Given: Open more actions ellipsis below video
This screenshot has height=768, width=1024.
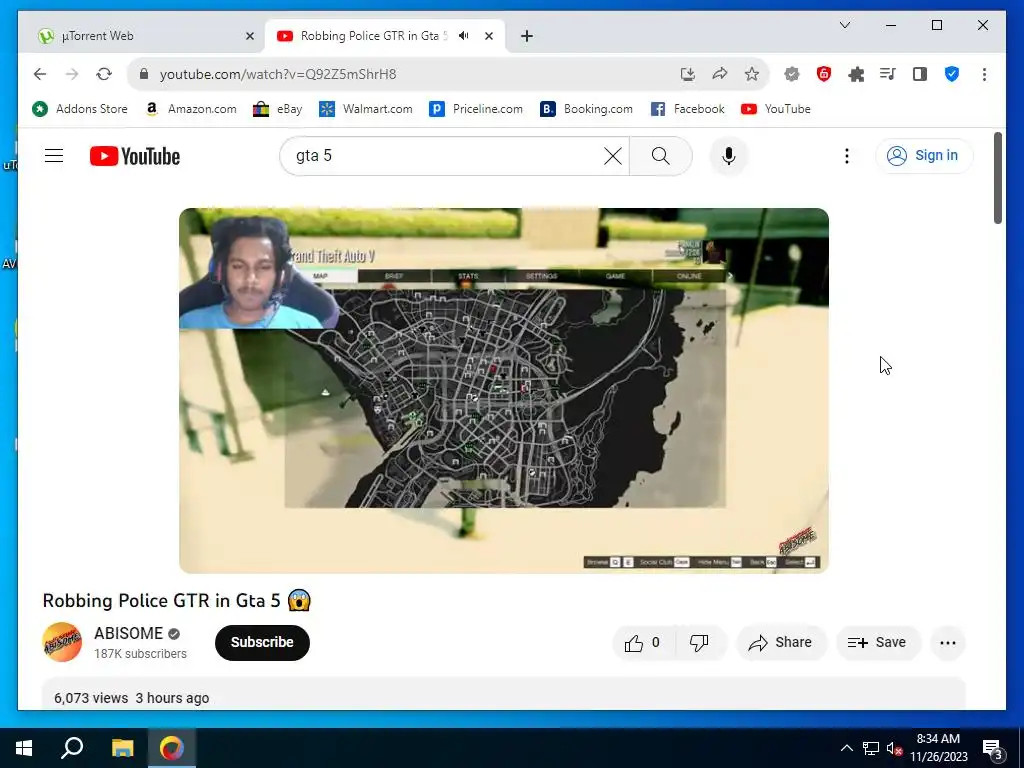Looking at the screenshot, I should point(948,643).
